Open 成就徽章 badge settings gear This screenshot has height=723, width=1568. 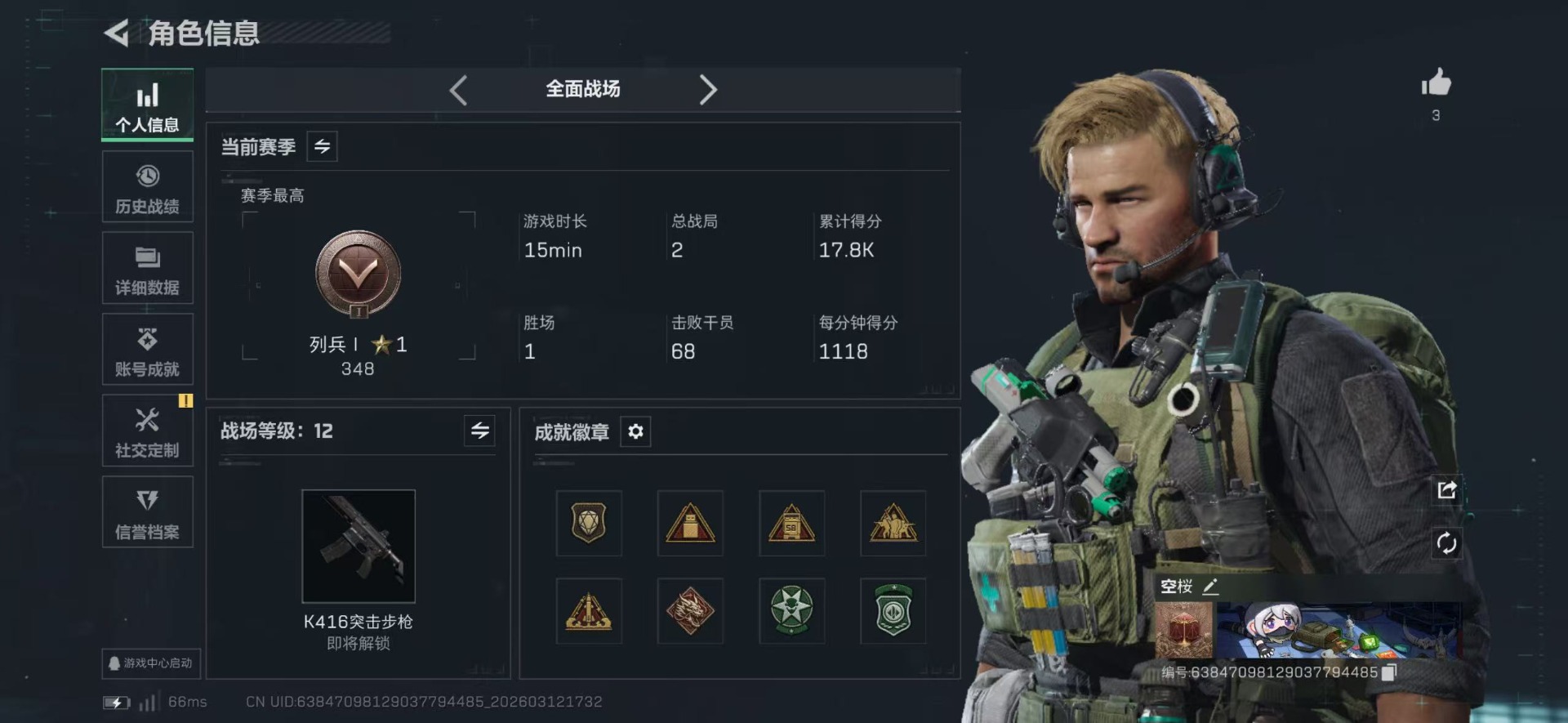point(635,431)
